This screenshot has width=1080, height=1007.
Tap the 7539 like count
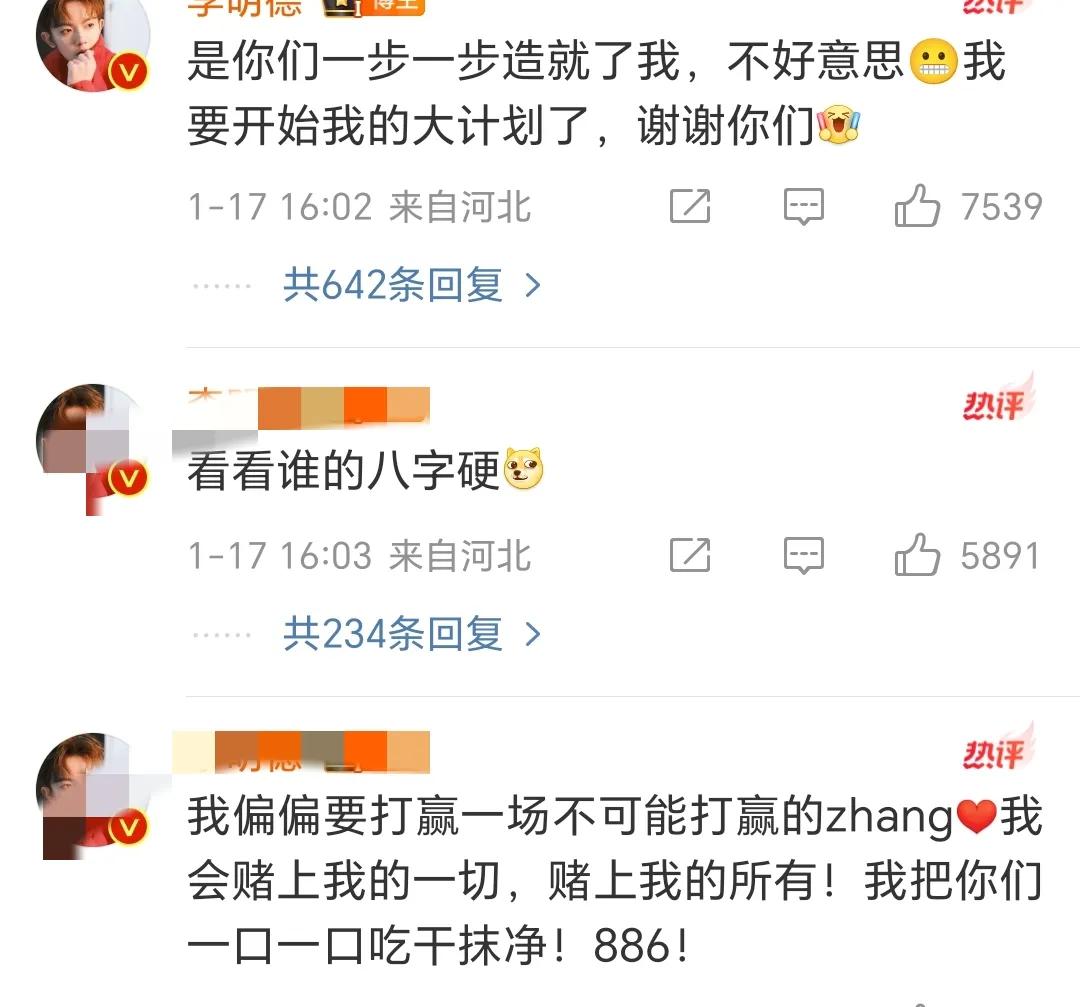(x=1001, y=207)
